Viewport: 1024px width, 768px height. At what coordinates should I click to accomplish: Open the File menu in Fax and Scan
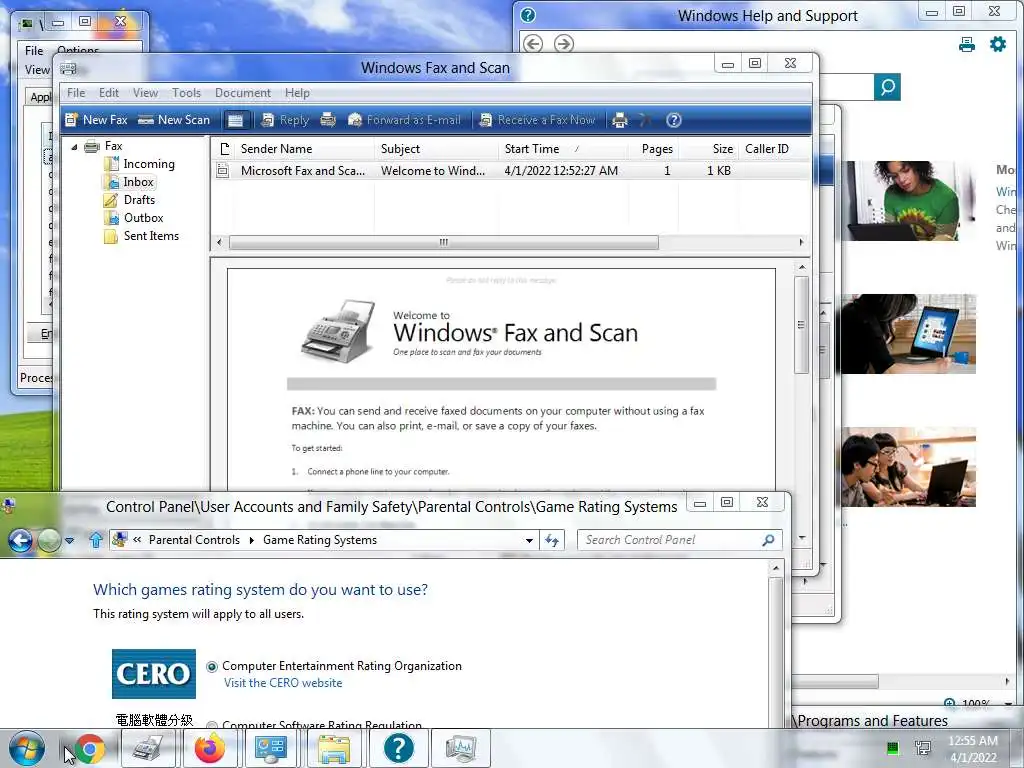[76, 93]
